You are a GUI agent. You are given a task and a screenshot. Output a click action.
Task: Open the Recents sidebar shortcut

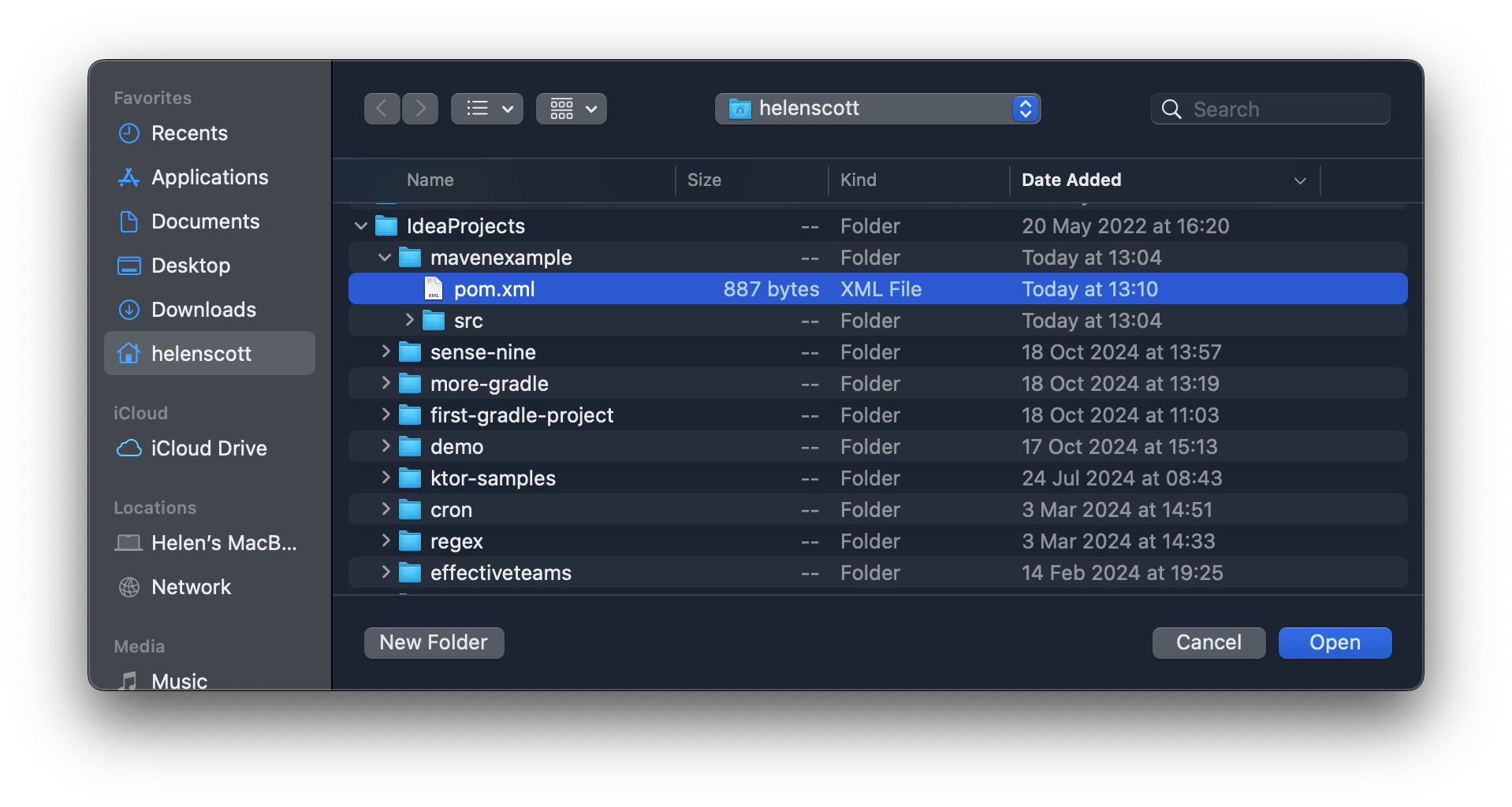[x=189, y=133]
